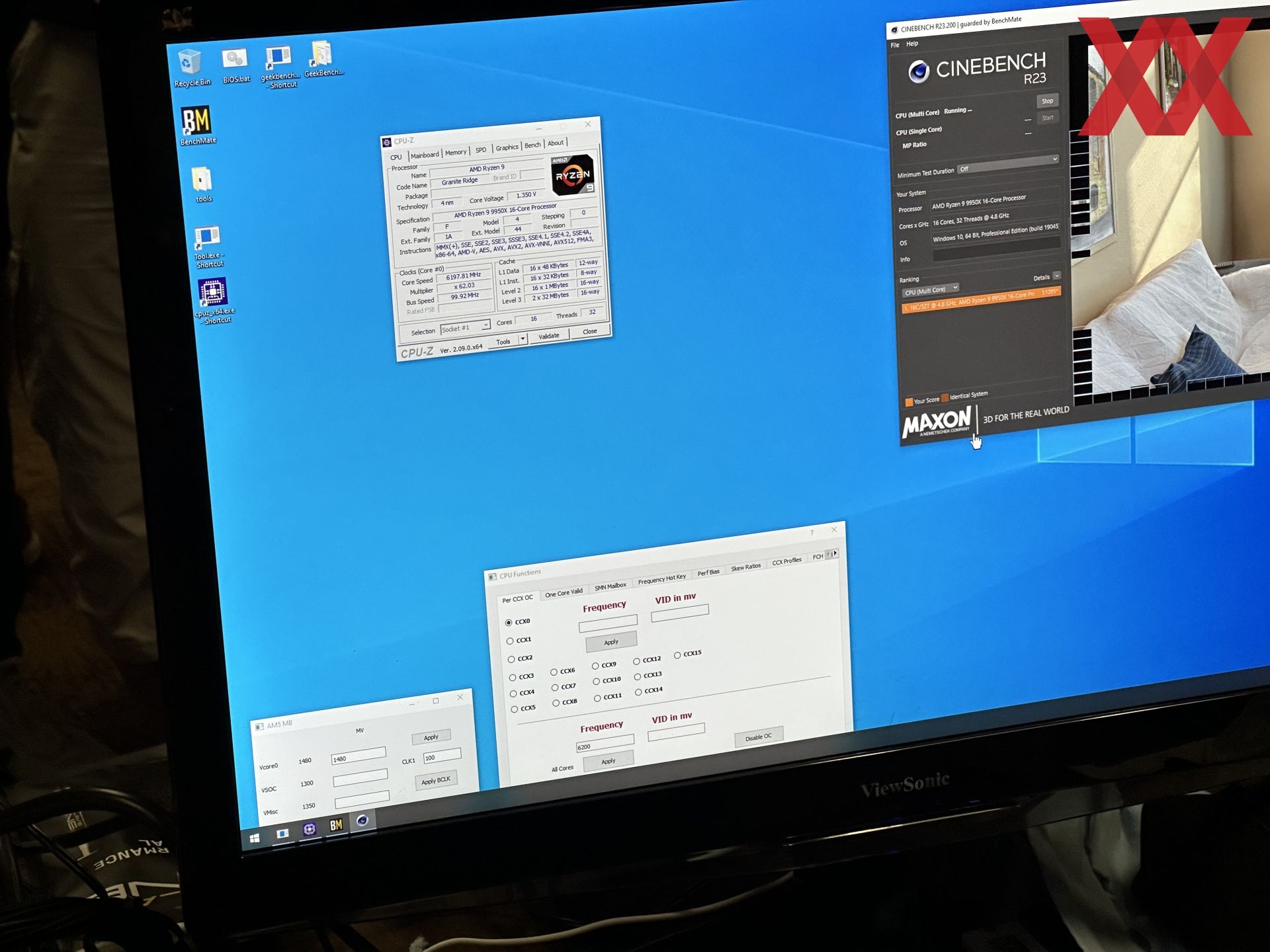Click the CPU-Z title bar app icon
The height and width of the screenshot is (952, 1270).
386,143
